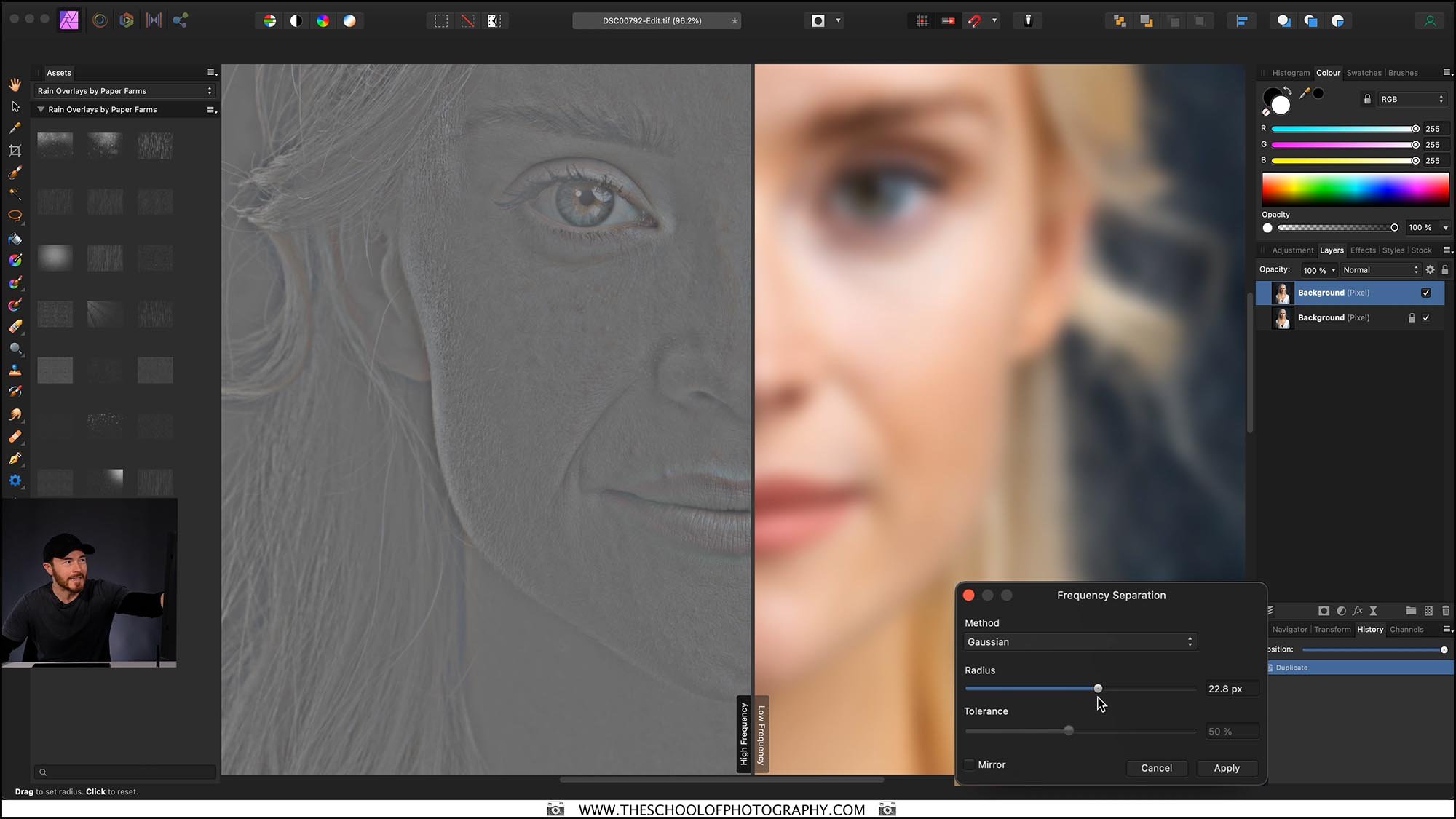Hide the top Background pixel layer
The image size is (1456, 819).
1425,293
